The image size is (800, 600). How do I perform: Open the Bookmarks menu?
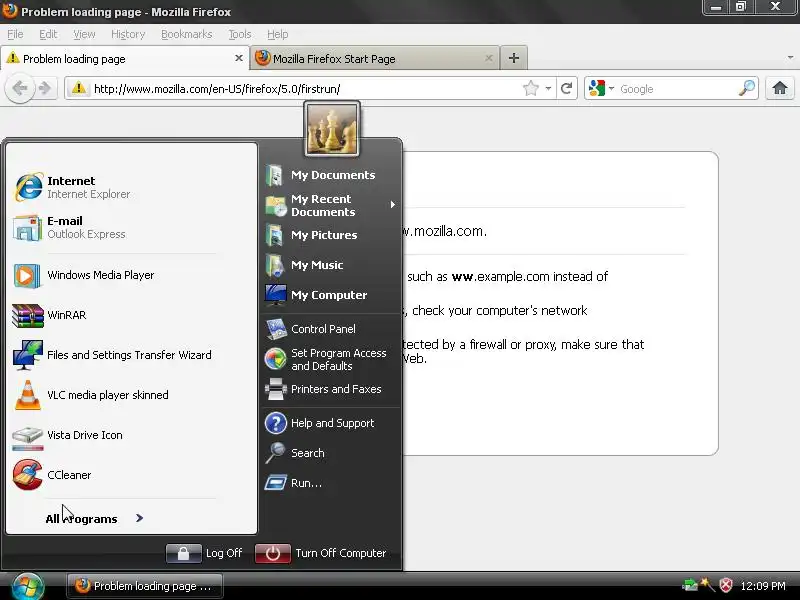[187, 34]
